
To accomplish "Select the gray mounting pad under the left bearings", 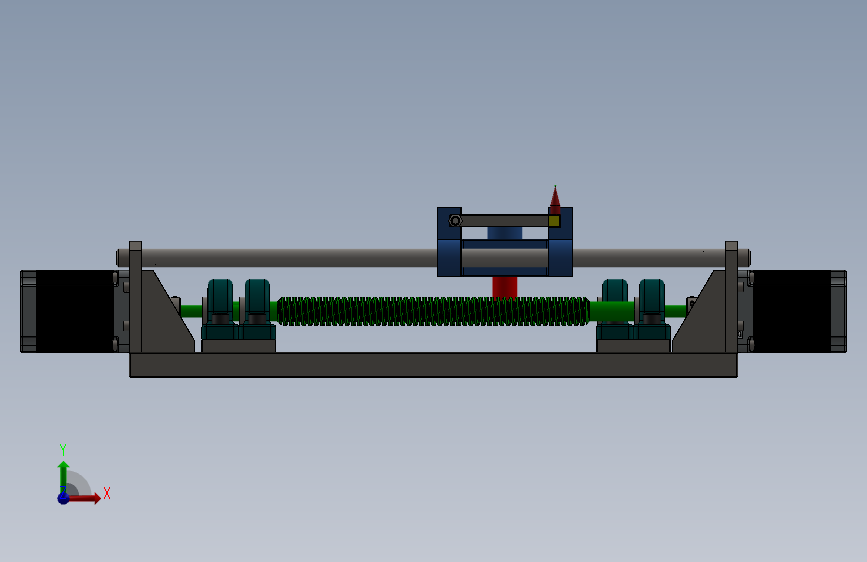I will coord(239,346).
